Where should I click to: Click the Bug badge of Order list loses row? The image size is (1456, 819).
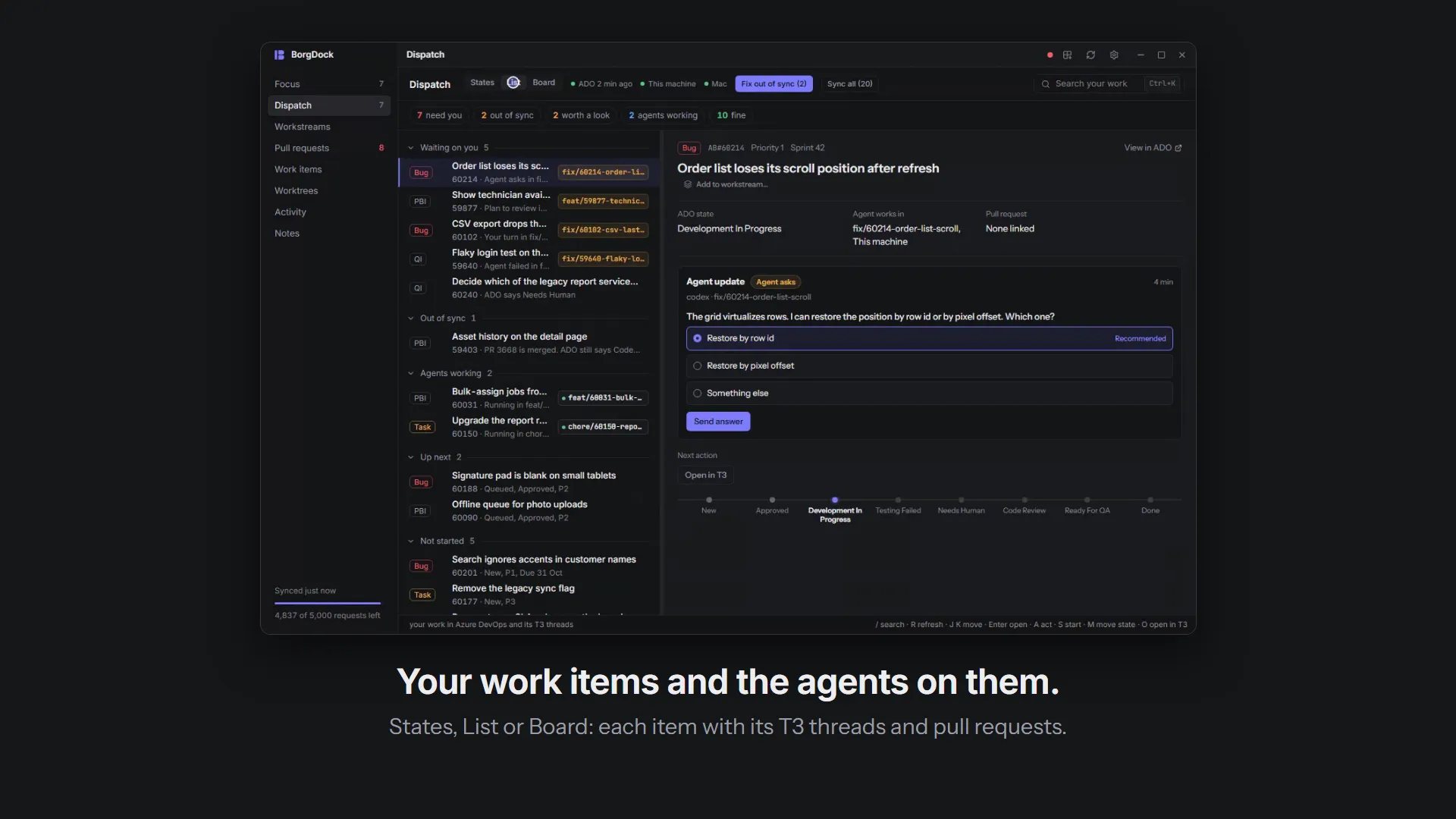coord(421,173)
